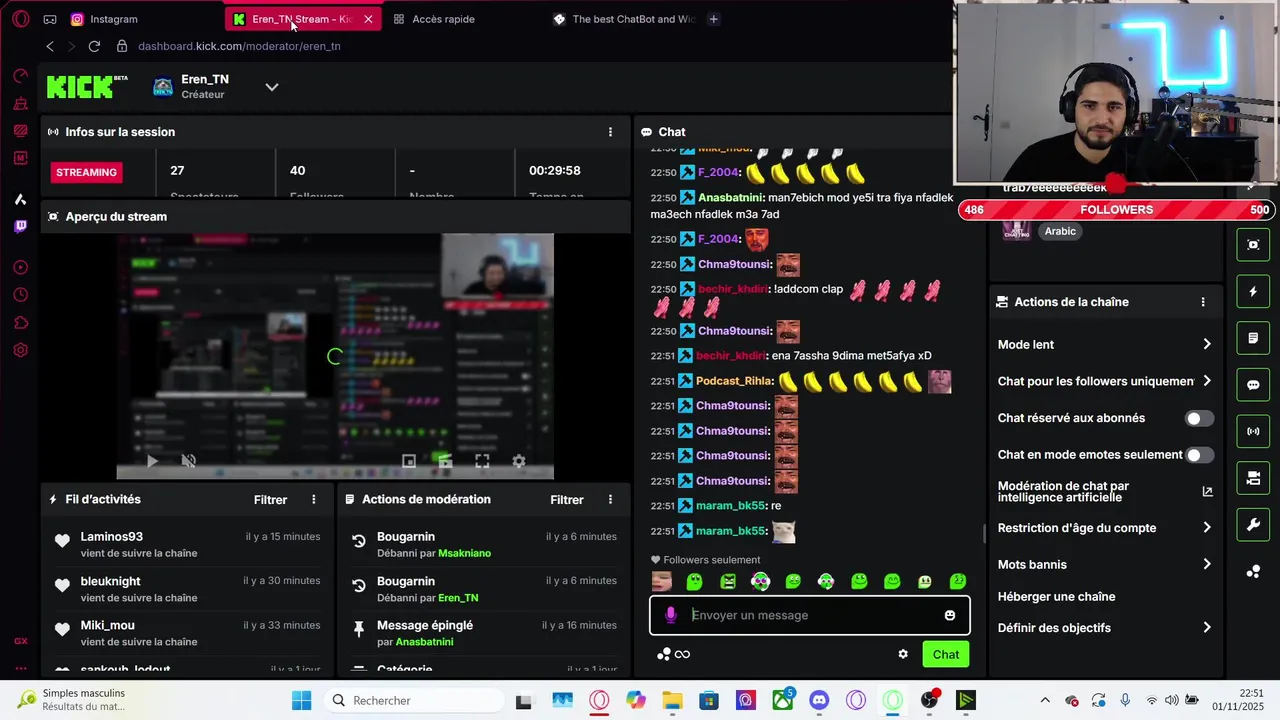Click the infinity icon below message box

(682, 654)
